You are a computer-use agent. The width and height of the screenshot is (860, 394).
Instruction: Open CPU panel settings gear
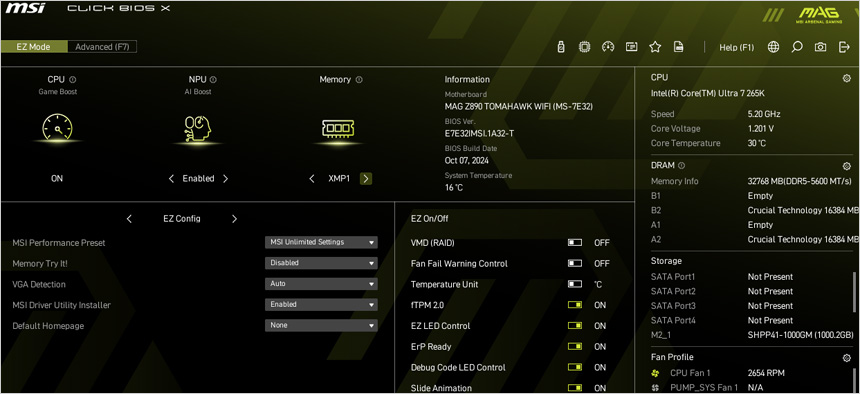click(846, 78)
